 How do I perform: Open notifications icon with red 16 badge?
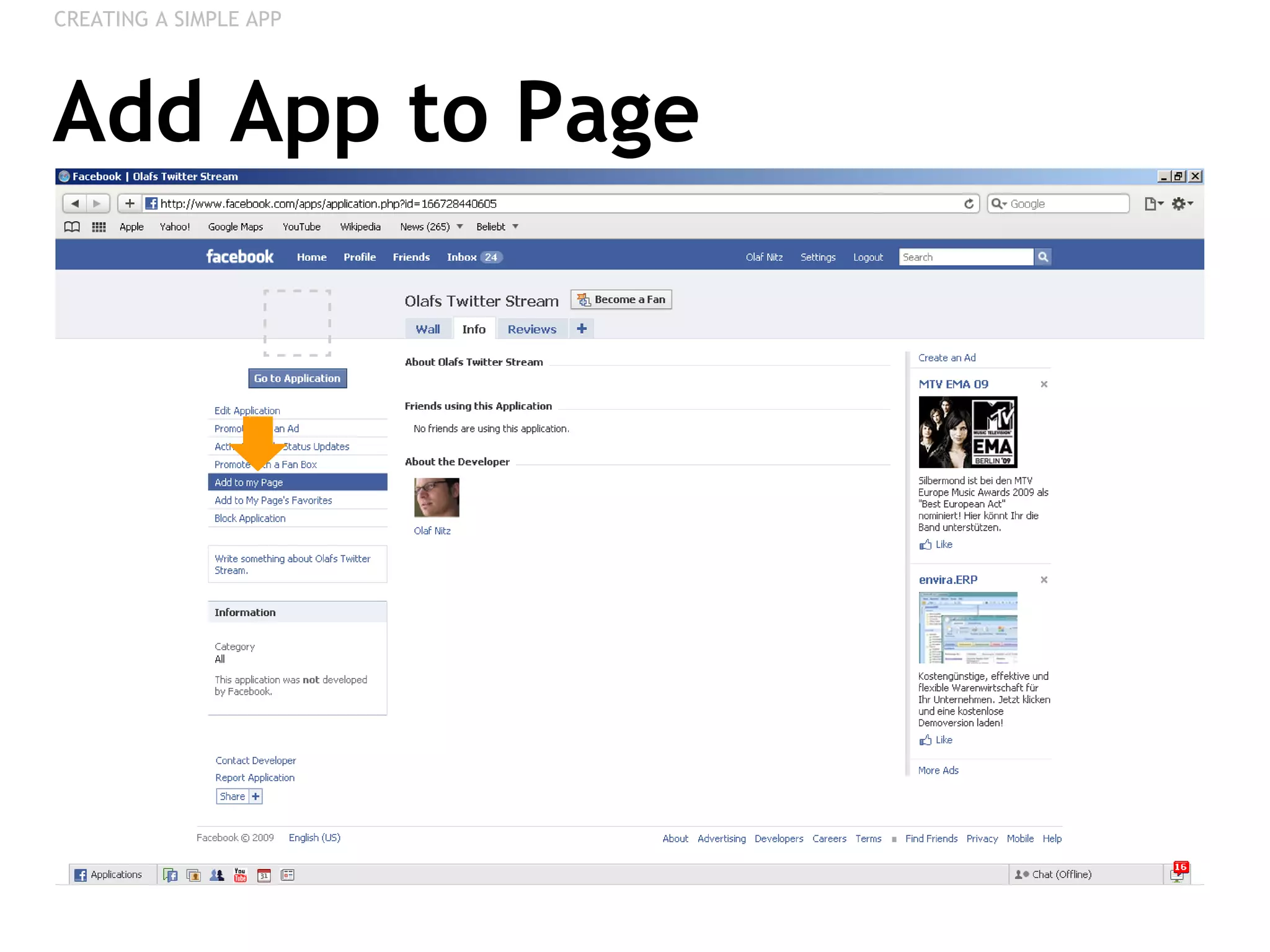click(x=1178, y=873)
